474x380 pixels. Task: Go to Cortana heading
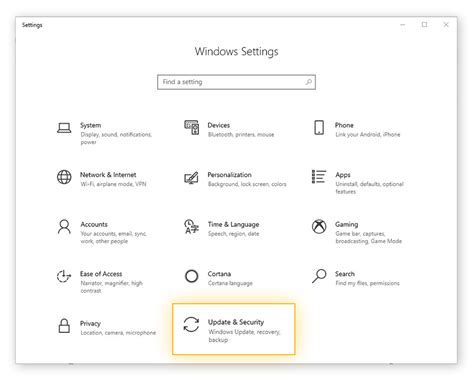pyautogui.click(x=219, y=274)
